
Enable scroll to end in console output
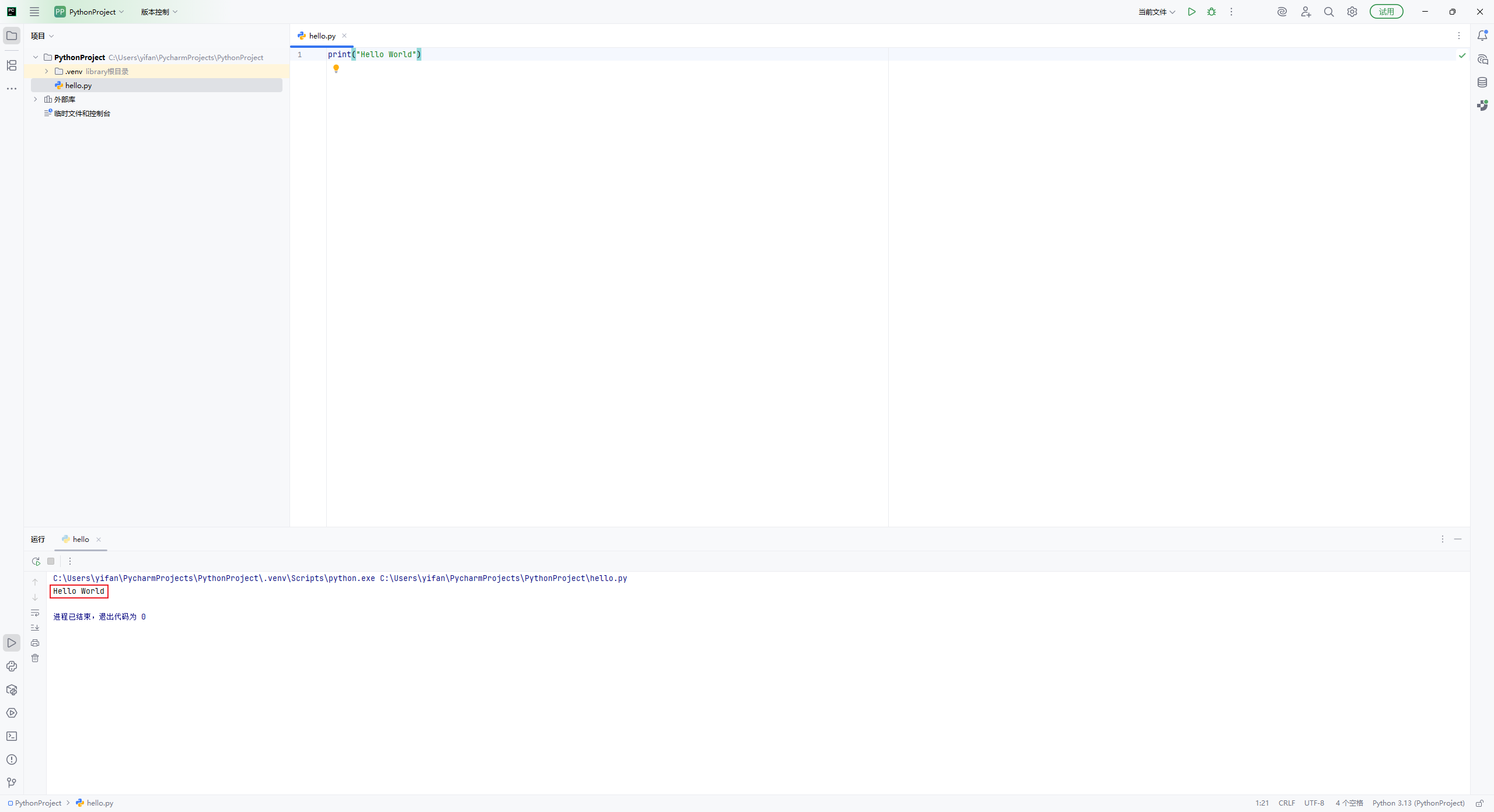tap(35, 628)
